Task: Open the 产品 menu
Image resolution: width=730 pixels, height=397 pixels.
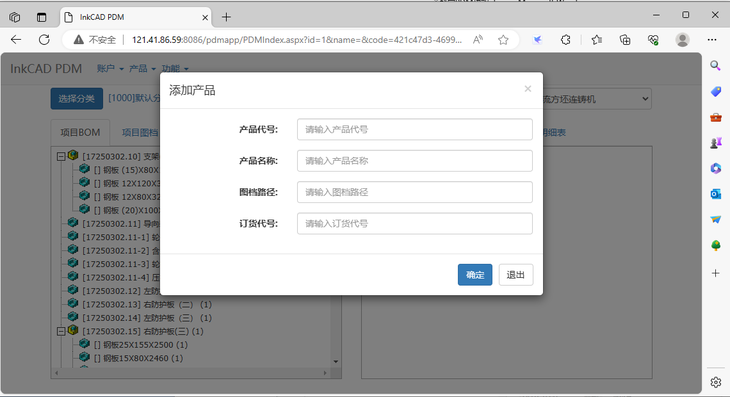Action: click(x=142, y=69)
